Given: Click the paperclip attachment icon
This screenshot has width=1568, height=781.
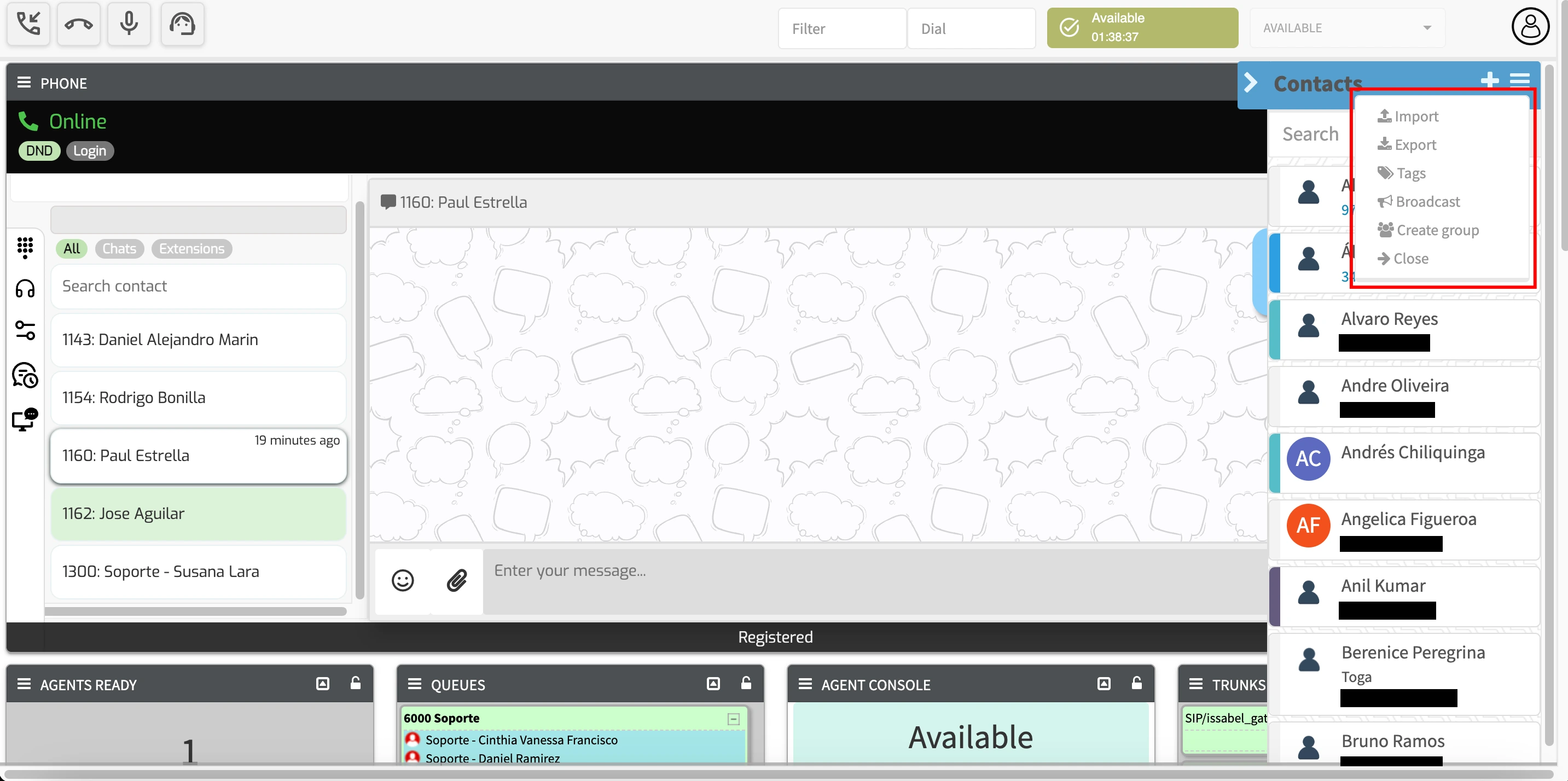Looking at the screenshot, I should tap(456, 580).
